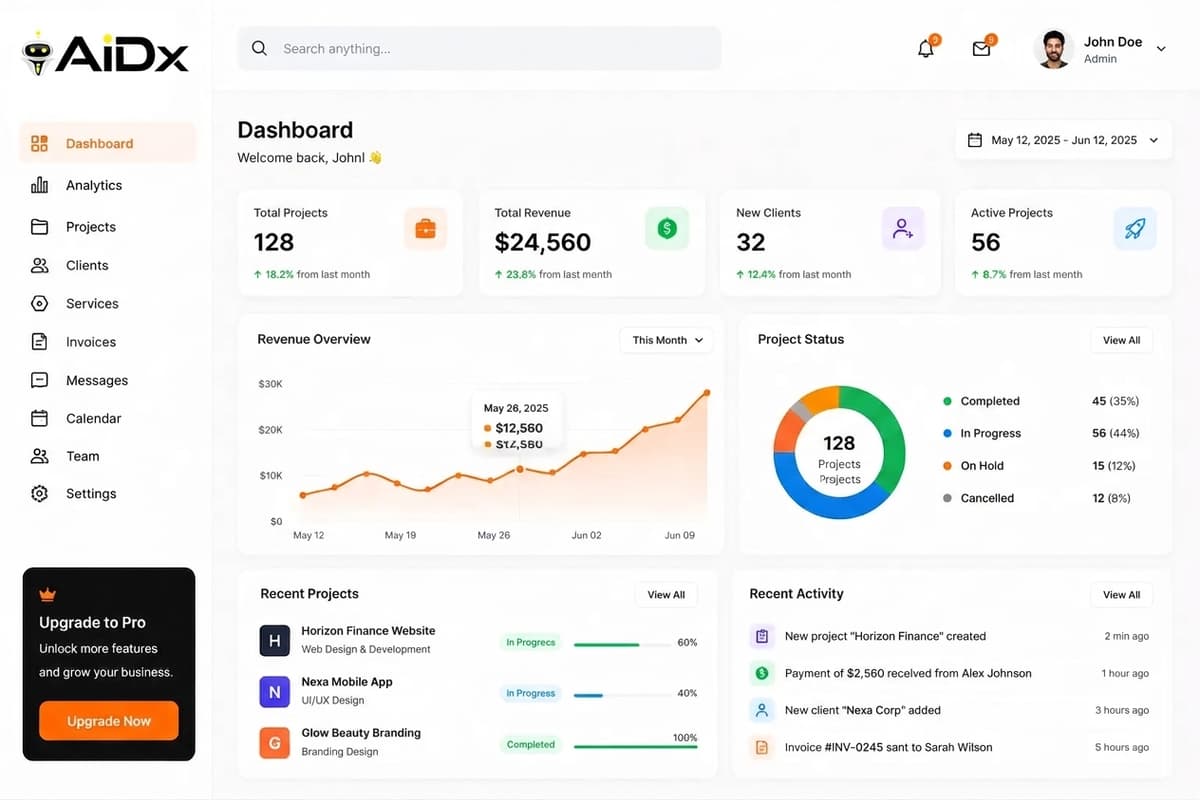The height and width of the screenshot is (800, 1200).
Task: Click "Payment of $2,560 received" activity
Action: click(x=908, y=673)
